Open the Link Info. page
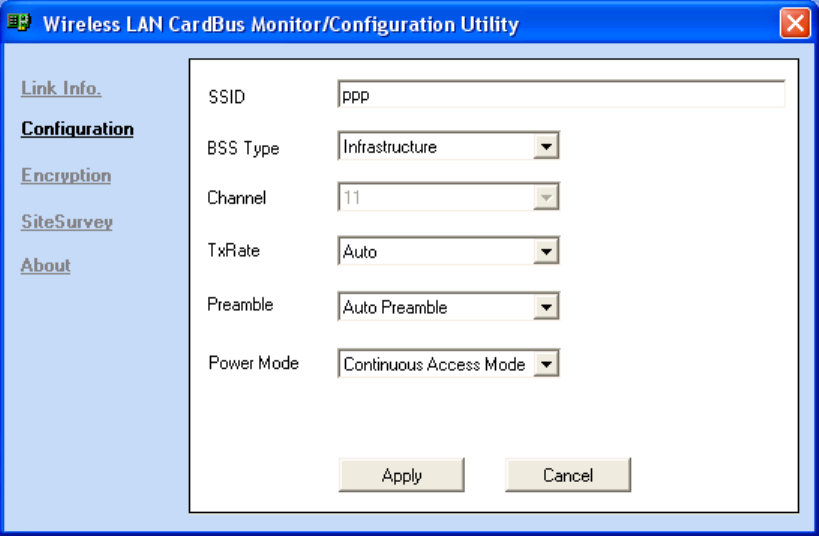Viewport: 819px width, 536px height. pos(61,88)
